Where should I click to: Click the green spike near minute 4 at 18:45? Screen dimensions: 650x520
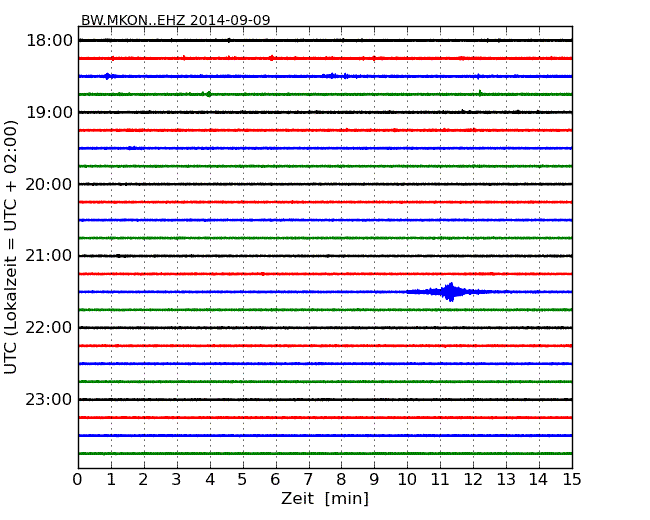(209, 94)
